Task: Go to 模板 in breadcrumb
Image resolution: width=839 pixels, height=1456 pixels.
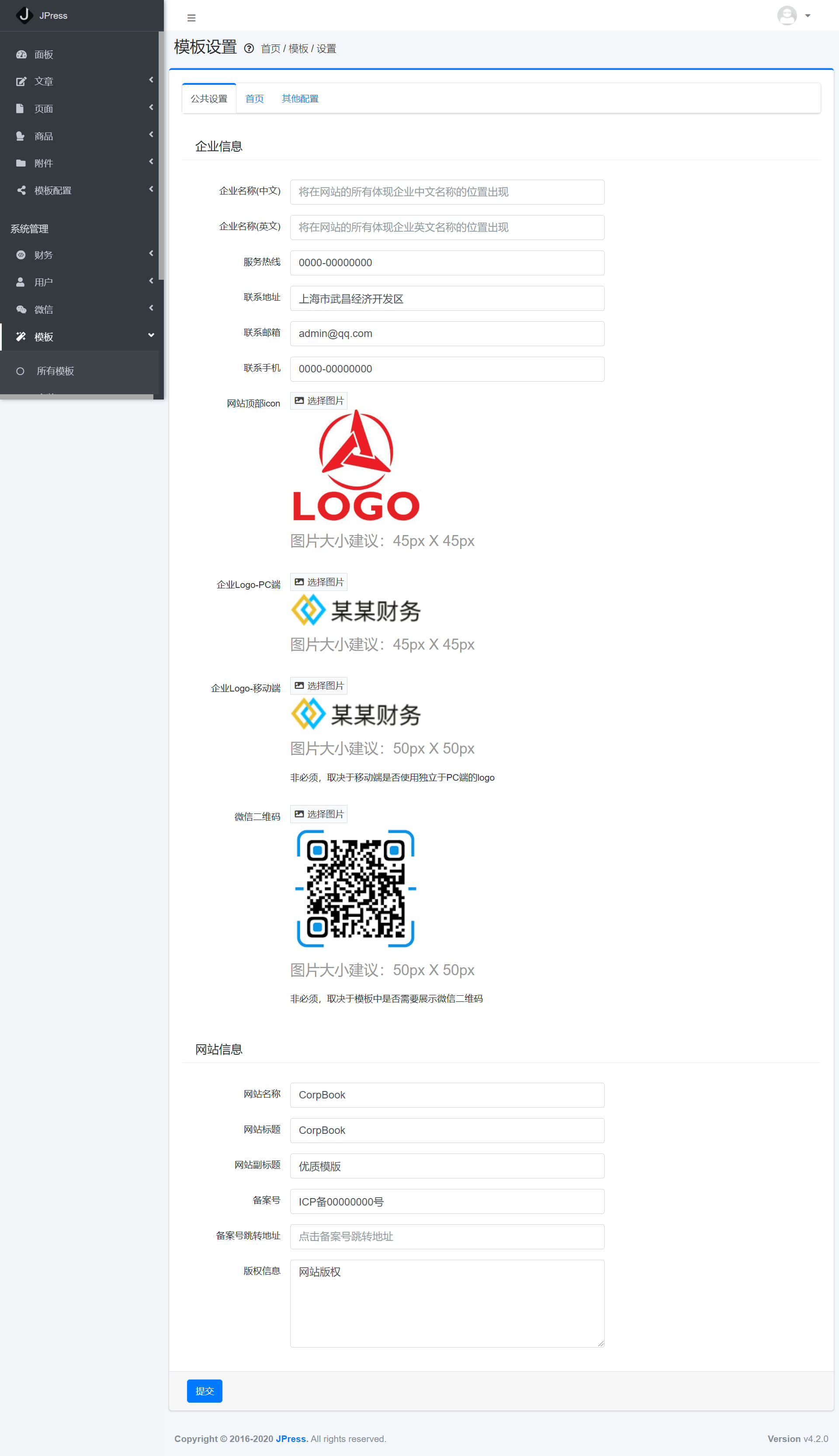Action: tap(298, 49)
